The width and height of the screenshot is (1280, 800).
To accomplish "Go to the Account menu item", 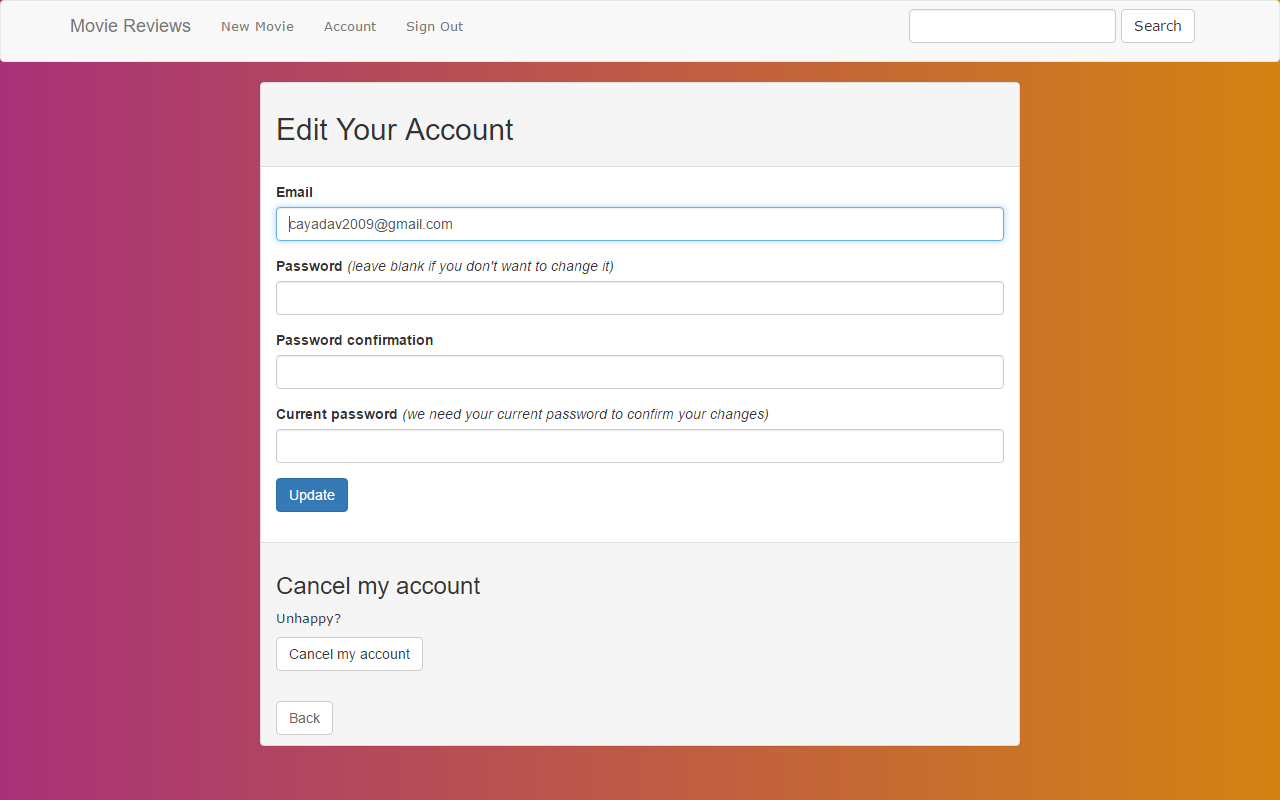I will tap(350, 27).
